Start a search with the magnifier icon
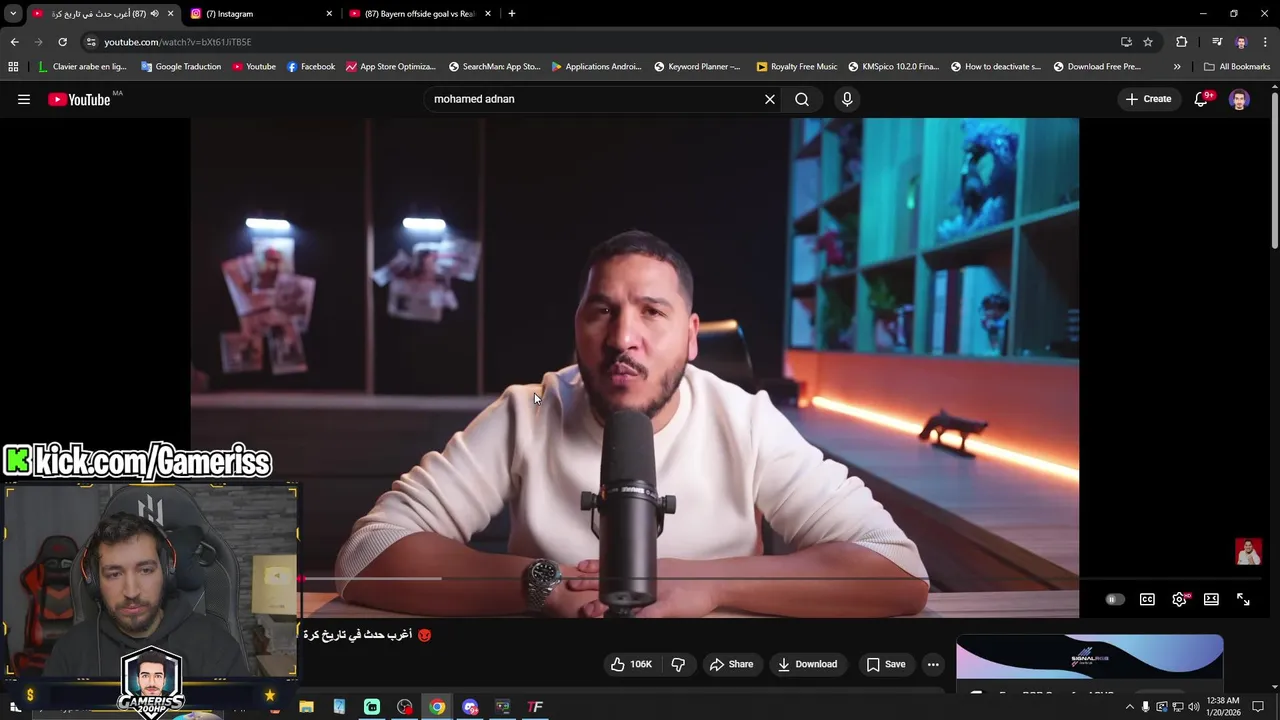Screen dimensions: 1280x720 click(x=802, y=99)
